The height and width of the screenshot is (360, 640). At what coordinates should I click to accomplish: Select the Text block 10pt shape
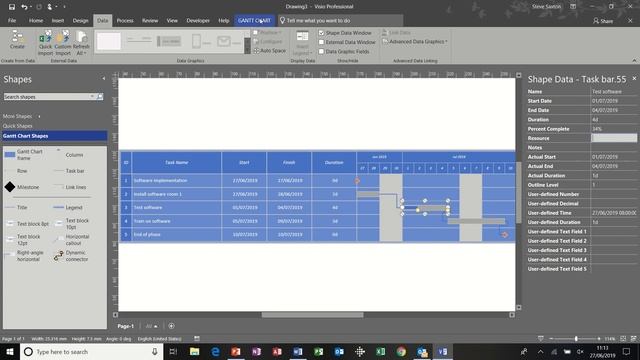pos(71,223)
